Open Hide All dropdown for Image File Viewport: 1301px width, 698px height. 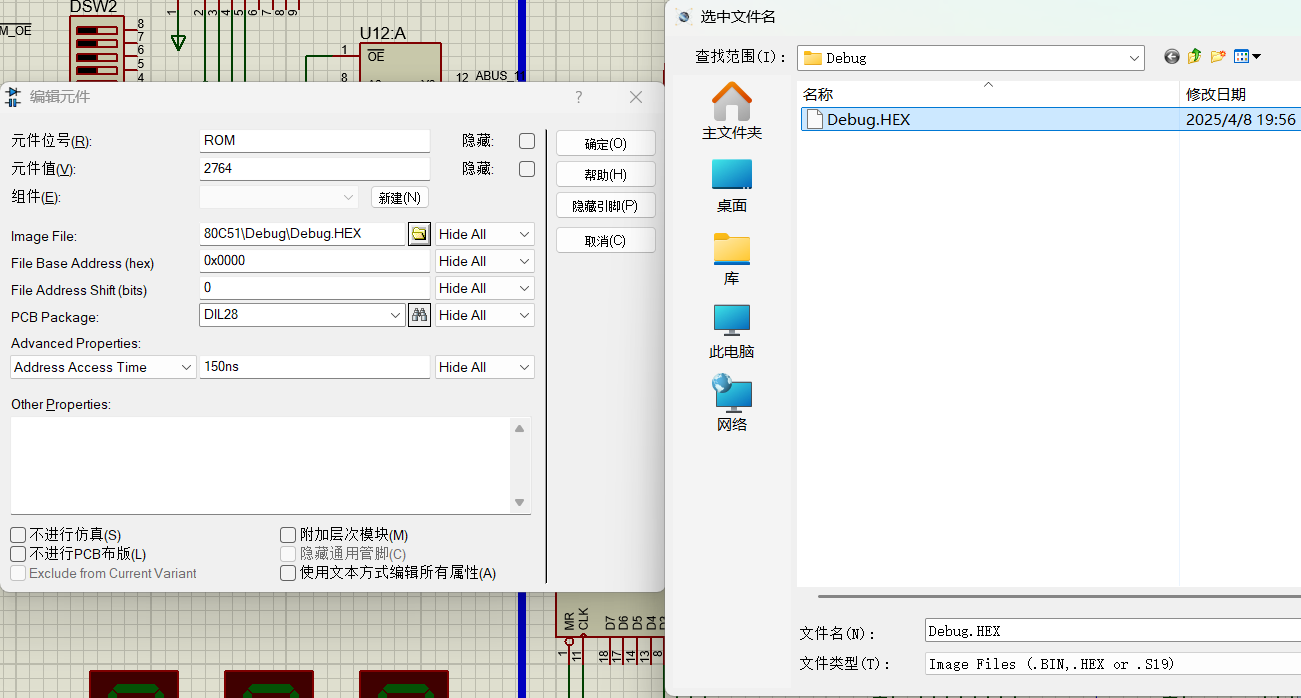click(x=485, y=234)
